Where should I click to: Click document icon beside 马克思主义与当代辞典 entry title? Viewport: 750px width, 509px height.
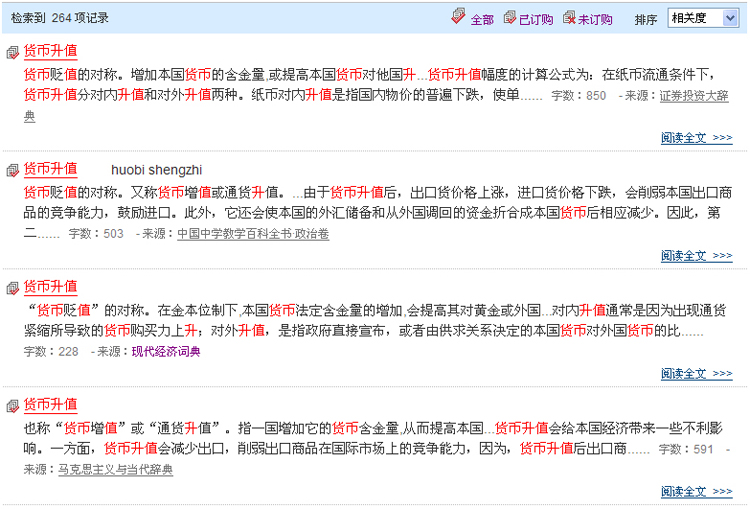pyautogui.click(x=12, y=406)
